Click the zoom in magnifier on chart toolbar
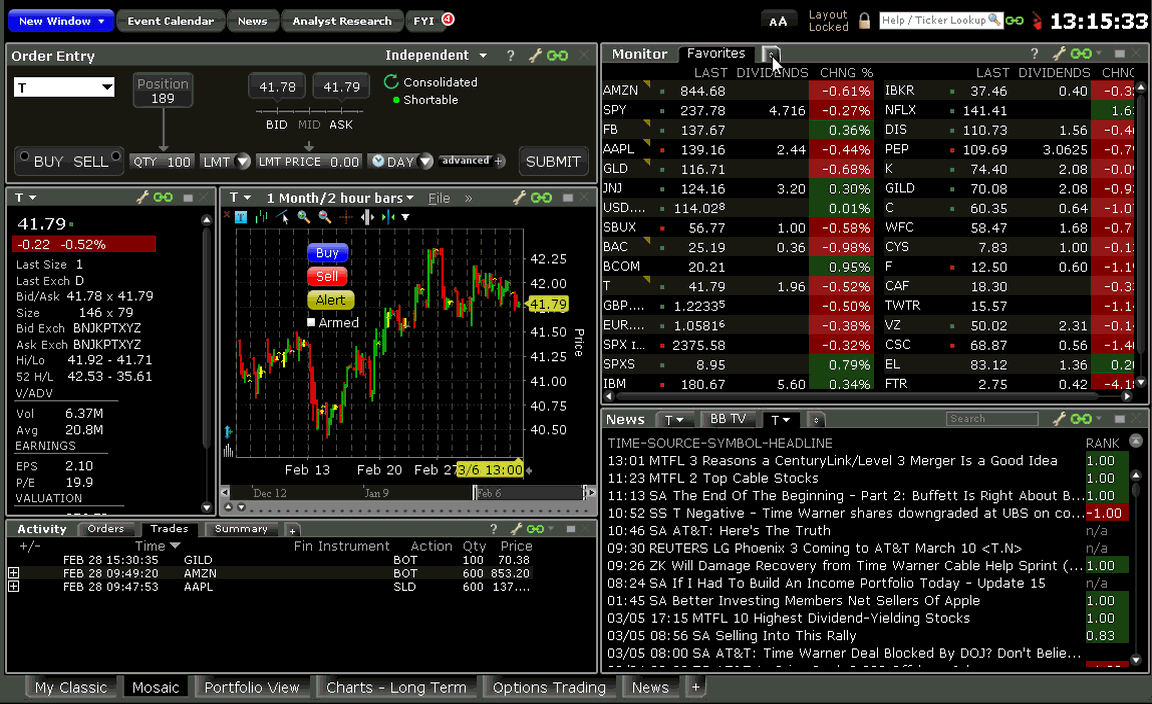 pos(303,217)
